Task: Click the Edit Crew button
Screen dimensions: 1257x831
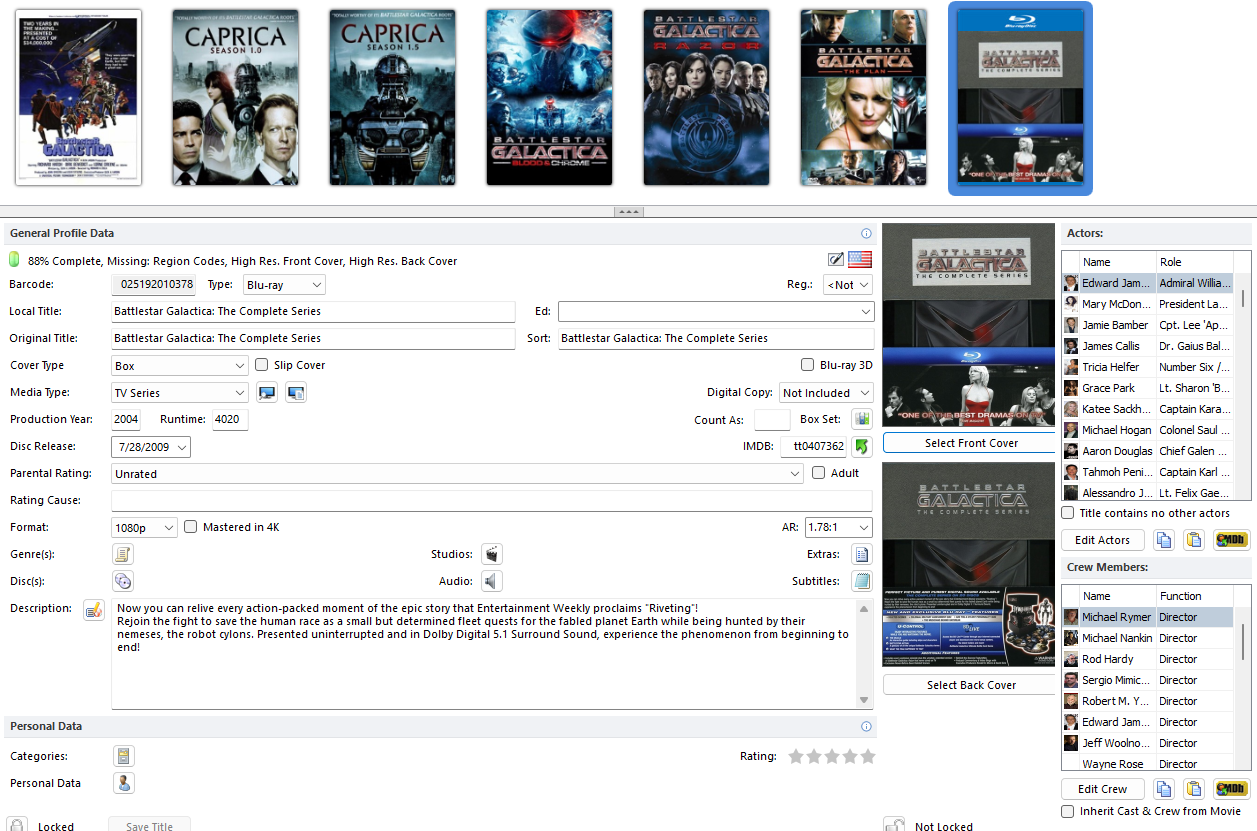Action: [1102, 789]
